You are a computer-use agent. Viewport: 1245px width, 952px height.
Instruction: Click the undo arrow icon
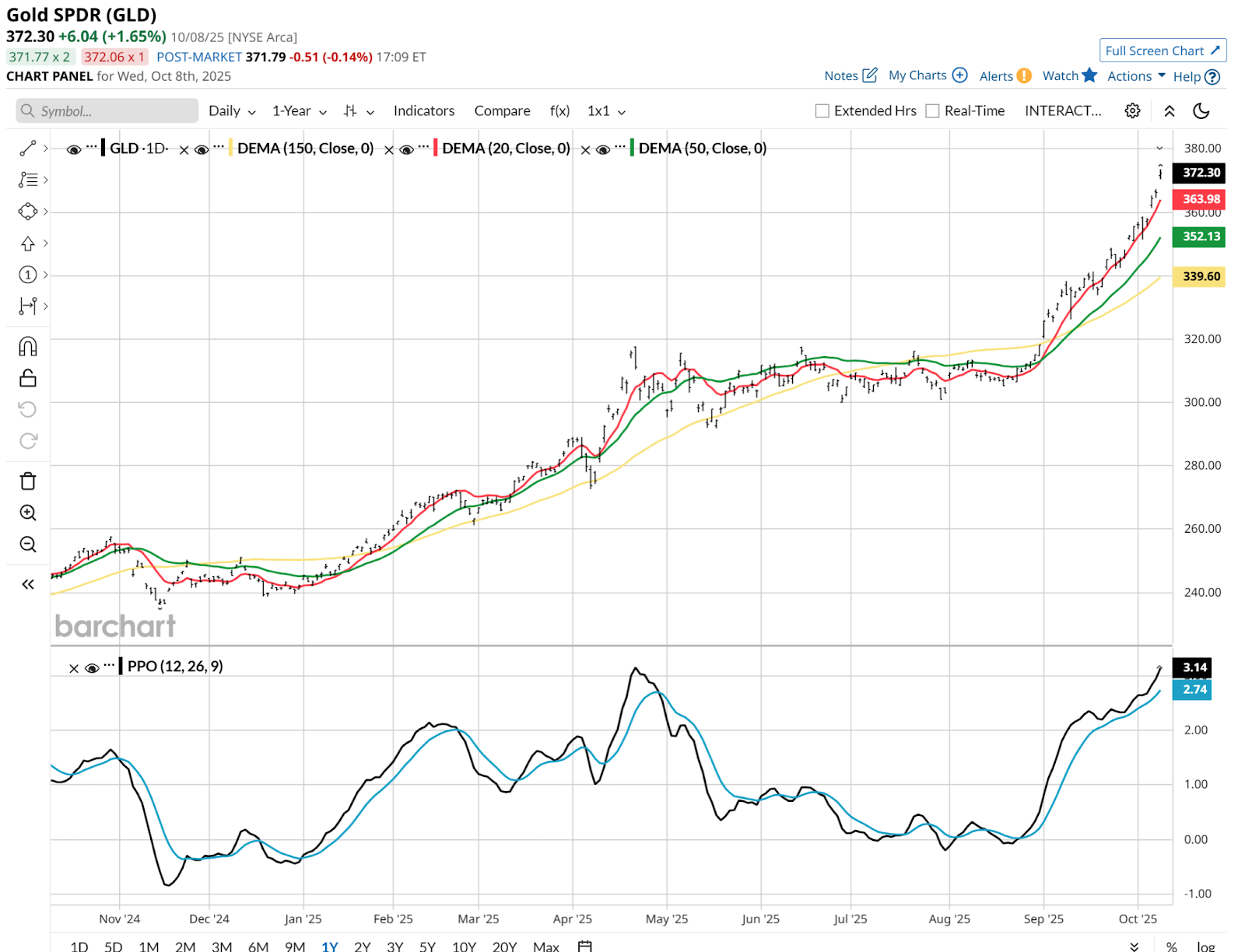(x=28, y=409)
